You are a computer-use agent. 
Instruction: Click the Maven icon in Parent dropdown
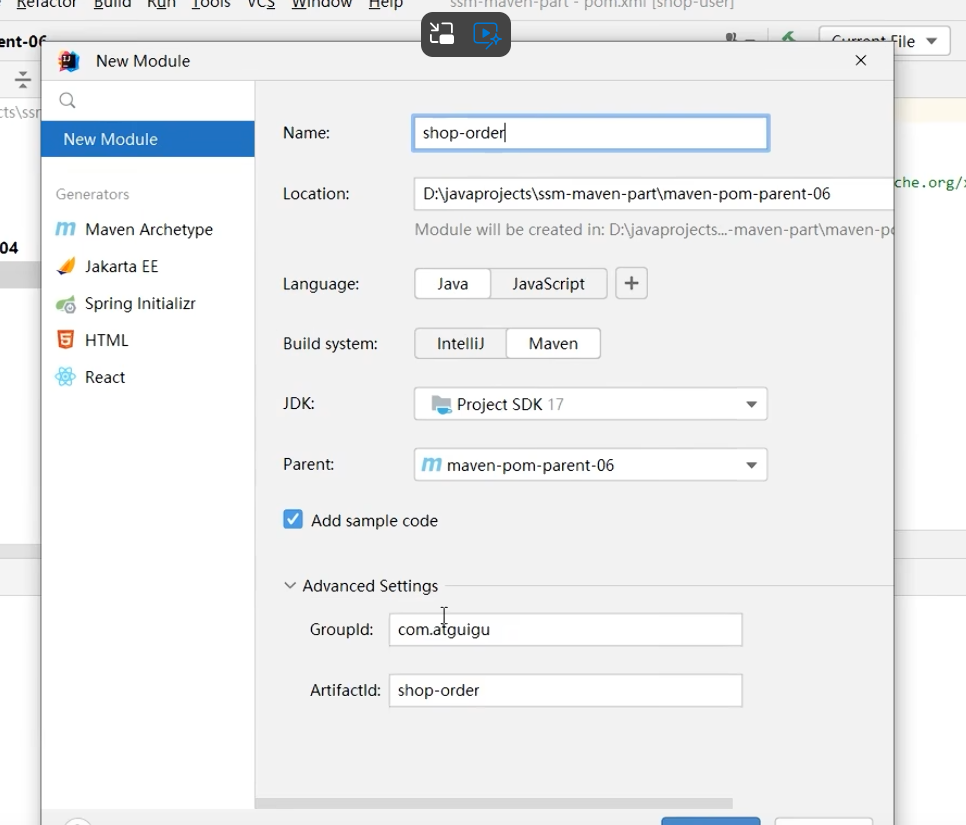pyautogui.click(x=431, y=465)
